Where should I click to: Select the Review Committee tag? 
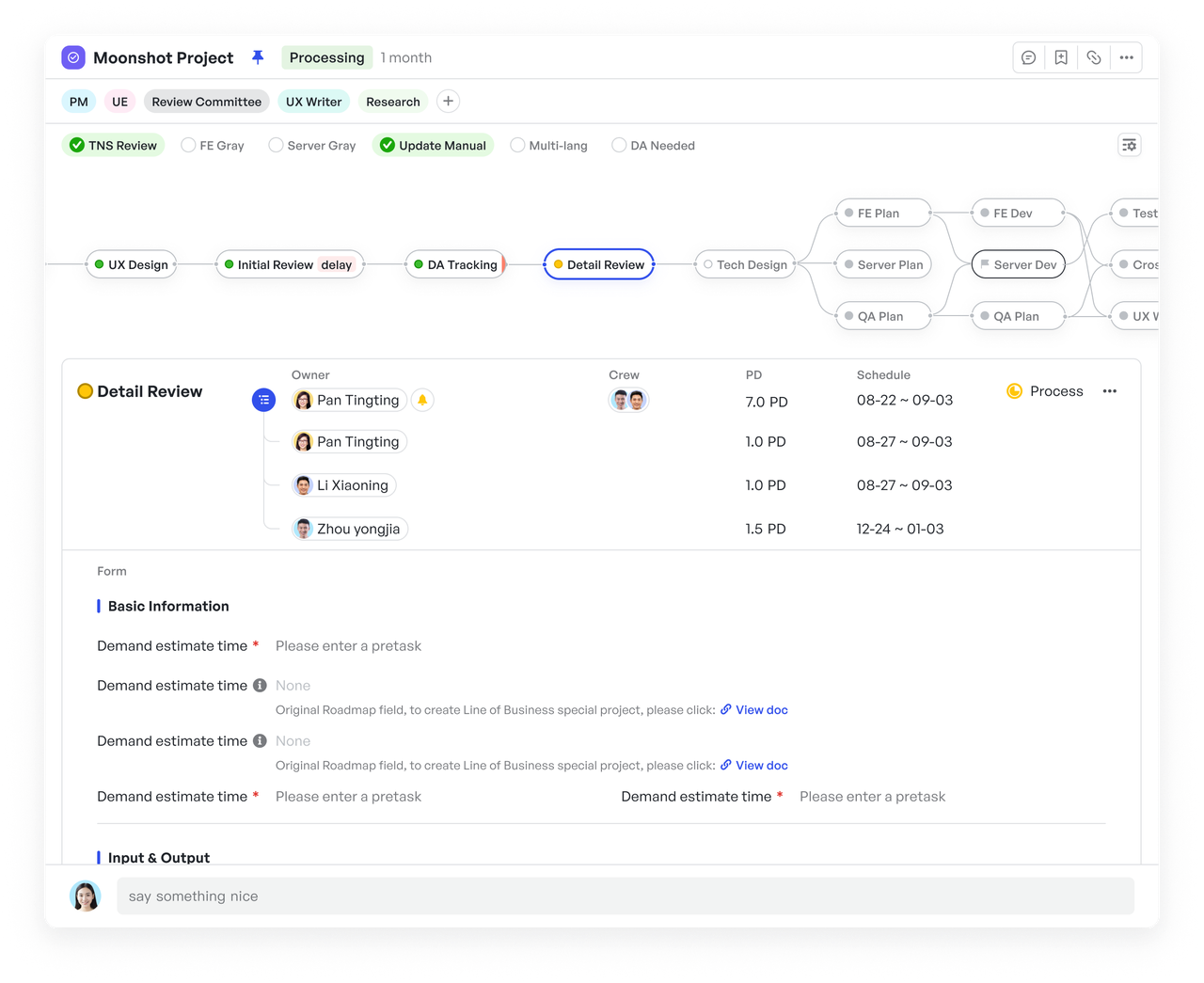[206, 101]
